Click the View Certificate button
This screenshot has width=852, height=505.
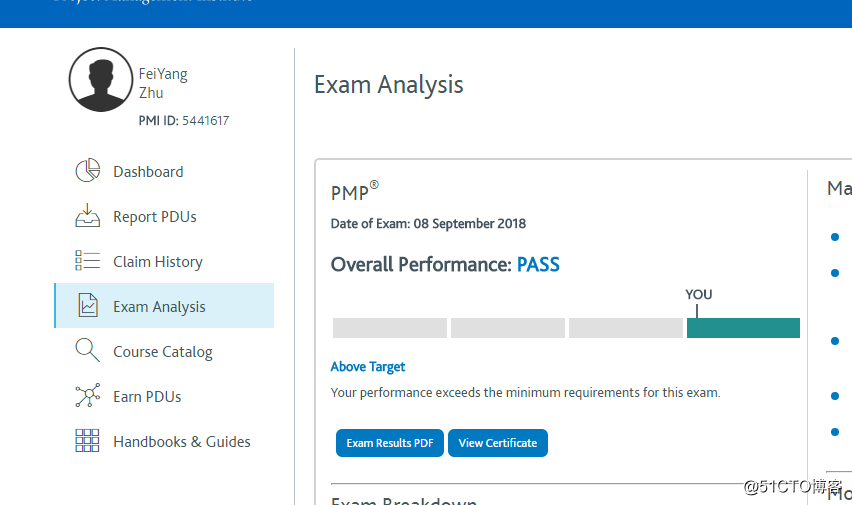pyautogui.click(x=498, y=443)
